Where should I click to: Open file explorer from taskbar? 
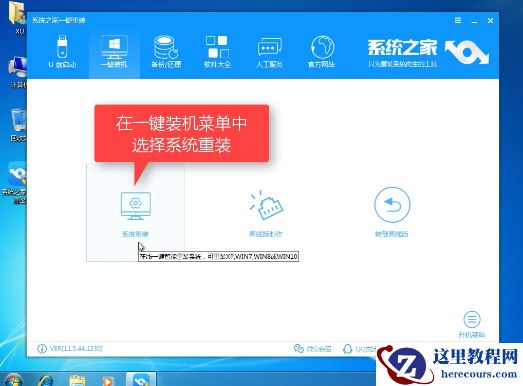pos(77,380)
